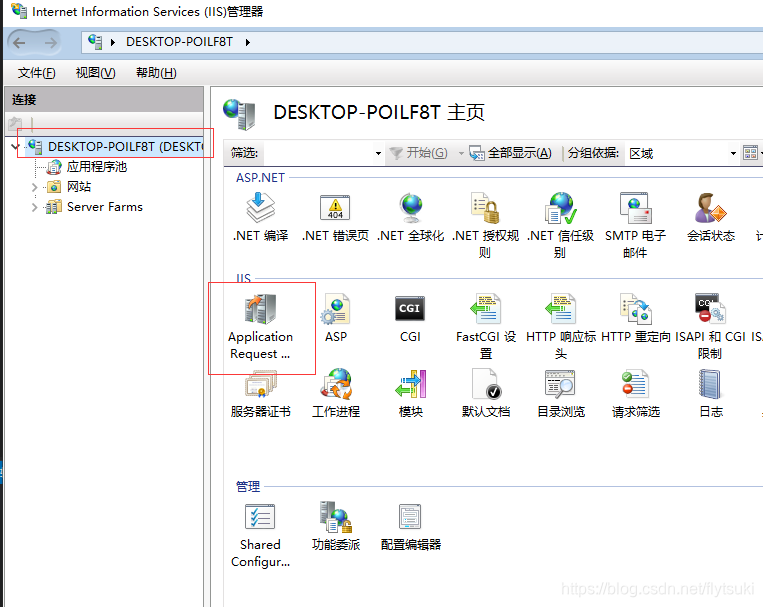This screenshot has height=607, width=763.
Task: Collapse the DESKTOP-POILF8T tree node
Action: pyautogui.click(x=15, y=146)
